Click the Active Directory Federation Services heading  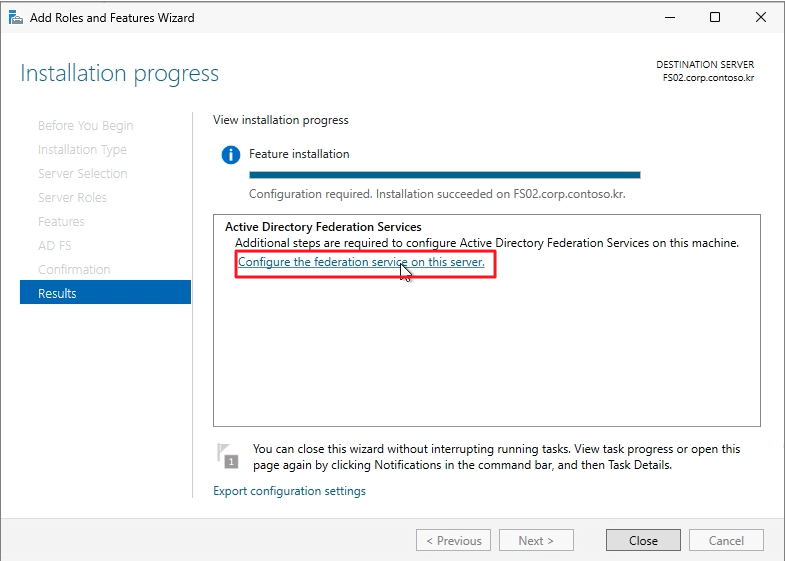coord(323,227)
